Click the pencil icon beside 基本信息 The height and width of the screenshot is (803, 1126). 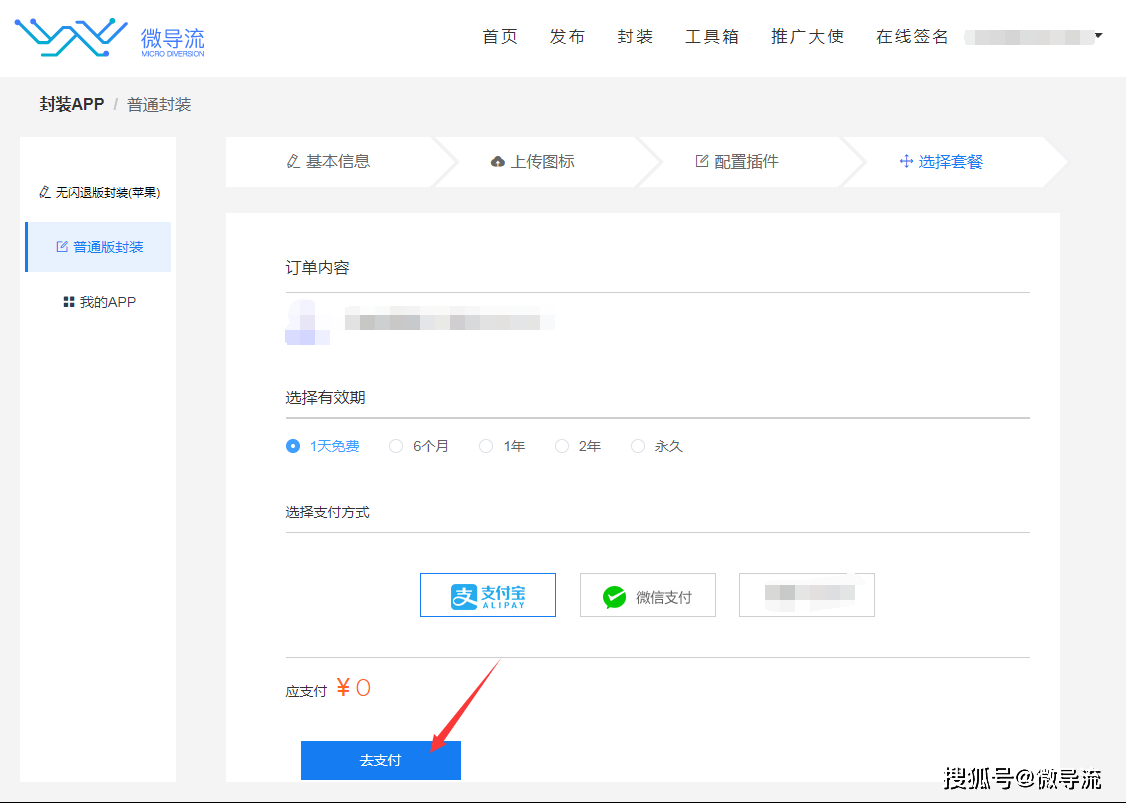pos(292,162)
